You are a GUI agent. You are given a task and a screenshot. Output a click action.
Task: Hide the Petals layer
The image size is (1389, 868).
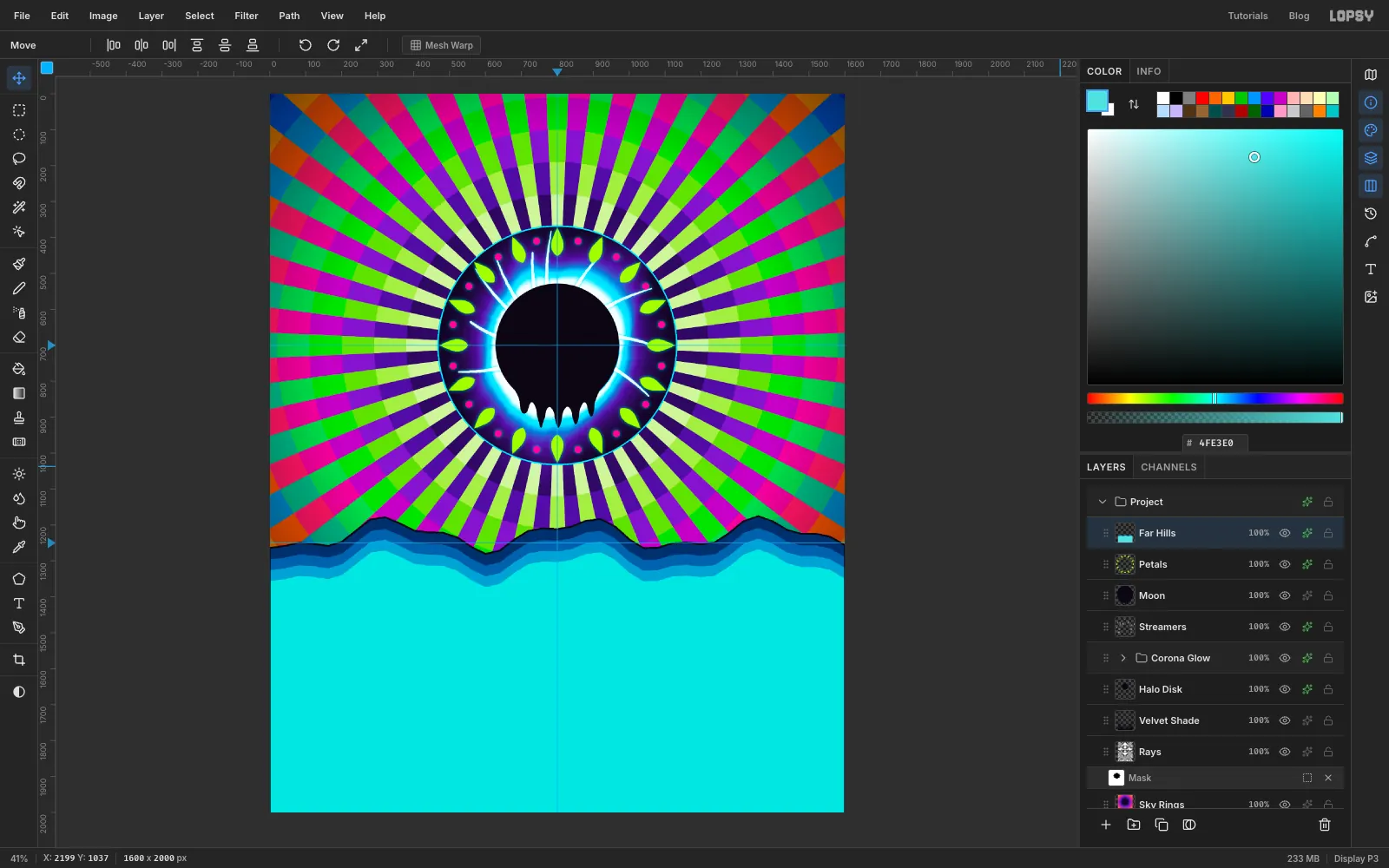click(x=1285, y=564)
